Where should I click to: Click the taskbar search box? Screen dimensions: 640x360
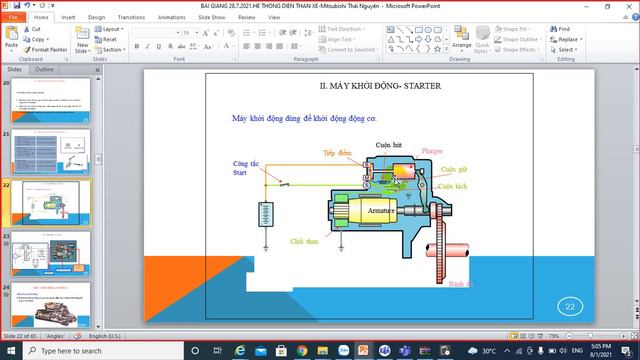(x=103, y=351)
